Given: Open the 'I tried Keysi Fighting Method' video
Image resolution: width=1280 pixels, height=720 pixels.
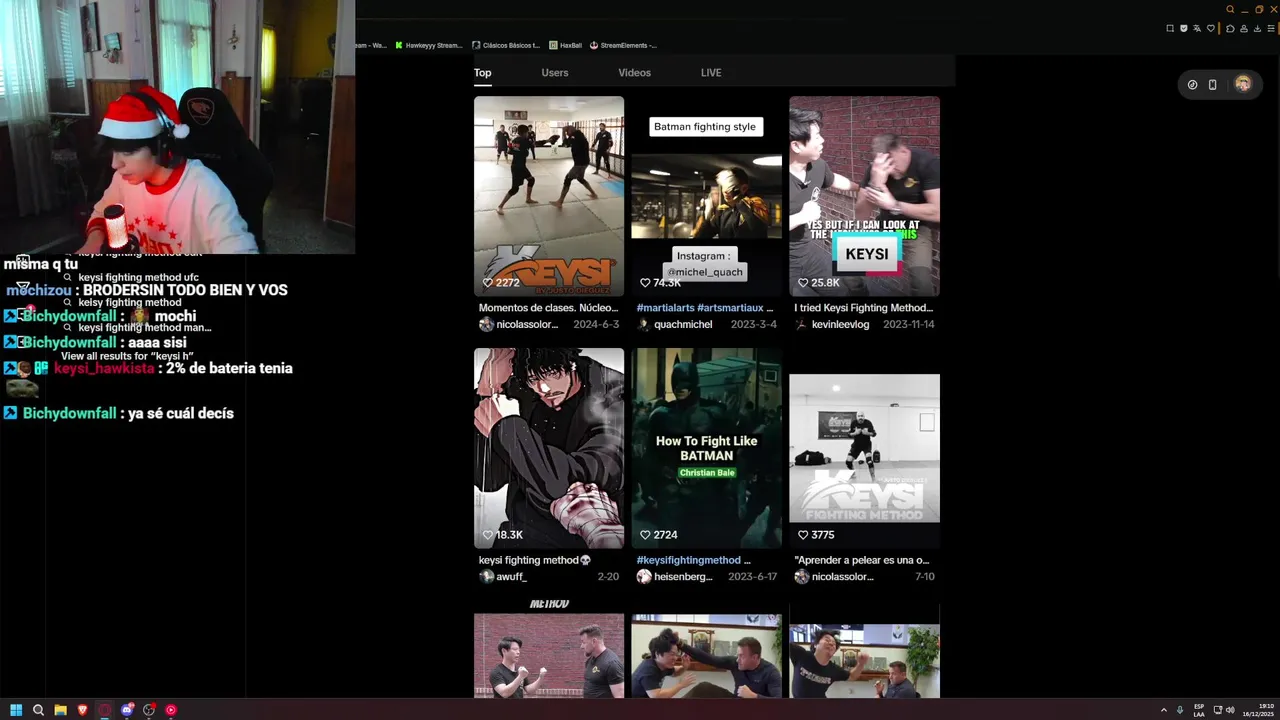Looking at the screenshot, I should (x=864, y=196).
